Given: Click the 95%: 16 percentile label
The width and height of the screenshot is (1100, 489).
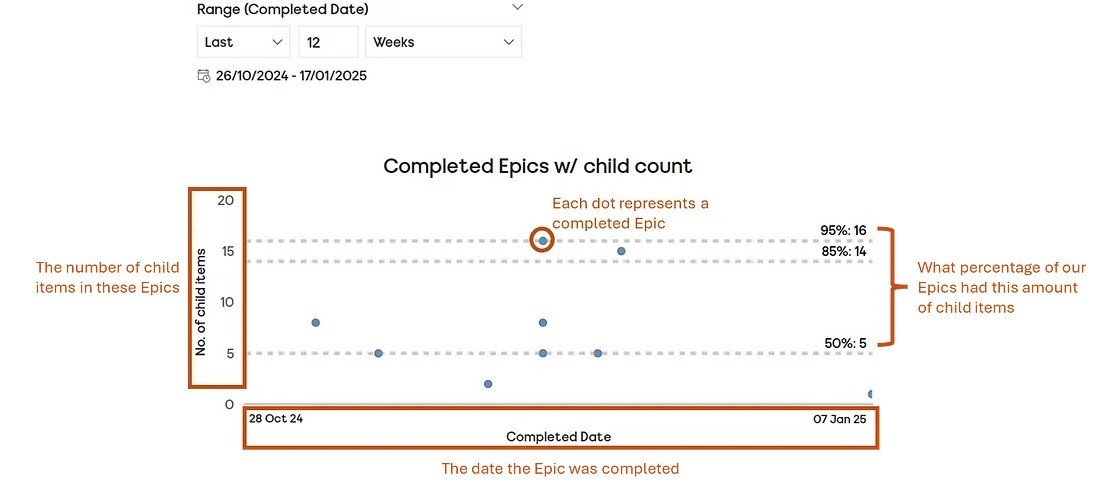Looking at the screenshot, I should click(x=844, y=230).
